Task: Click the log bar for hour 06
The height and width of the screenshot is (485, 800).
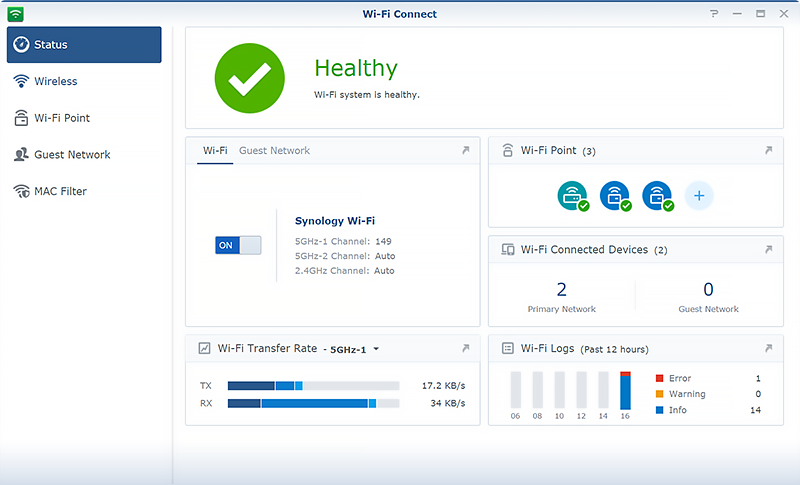Action: tap(516, 391)
